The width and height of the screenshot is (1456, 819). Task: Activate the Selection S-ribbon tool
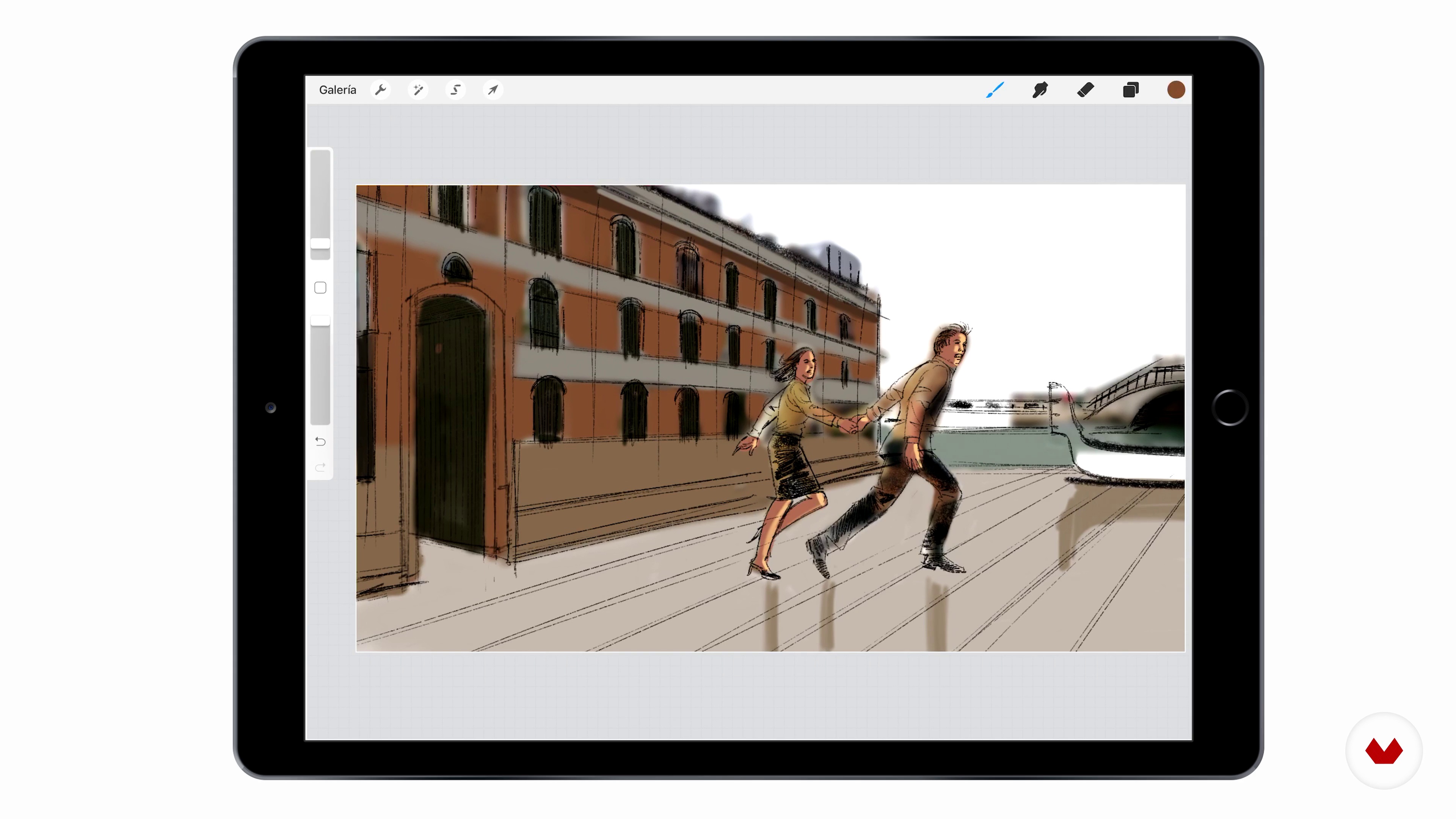click(x=455, y=90)
